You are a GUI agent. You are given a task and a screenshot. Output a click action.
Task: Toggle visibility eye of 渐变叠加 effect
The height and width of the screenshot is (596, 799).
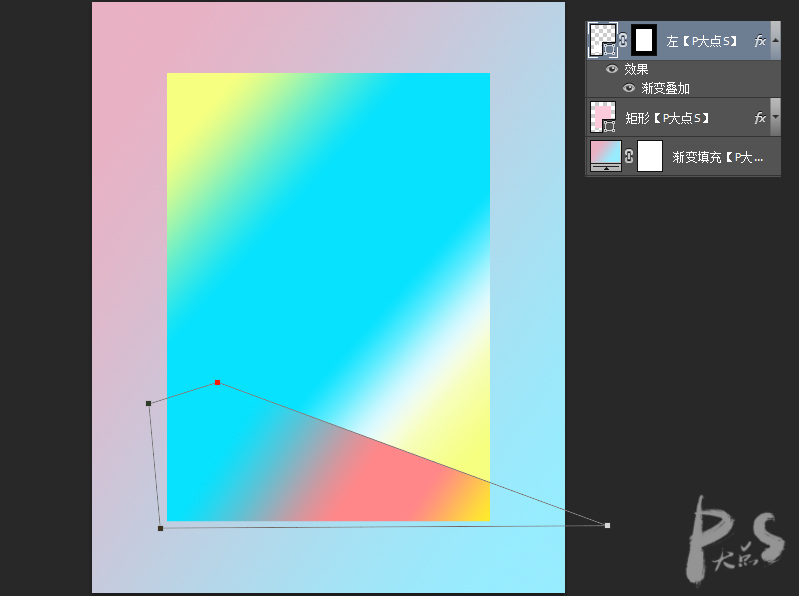629,88
